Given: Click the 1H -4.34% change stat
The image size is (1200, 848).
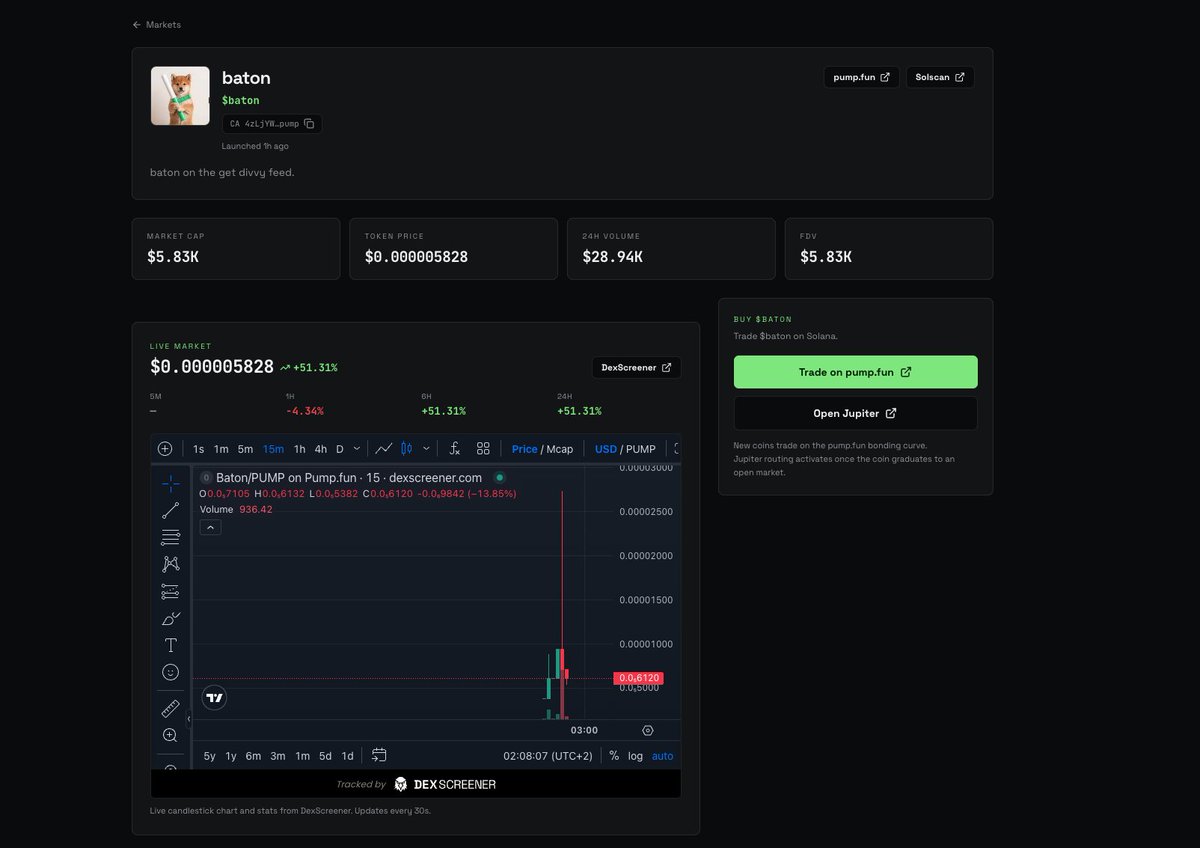Looking at the screenshot, I should [305, 404].
